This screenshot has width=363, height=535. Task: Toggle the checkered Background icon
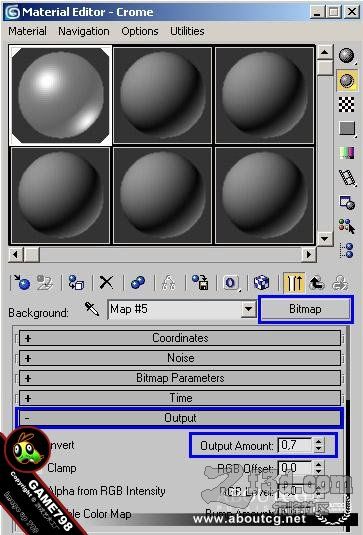[x=347, y=104]
